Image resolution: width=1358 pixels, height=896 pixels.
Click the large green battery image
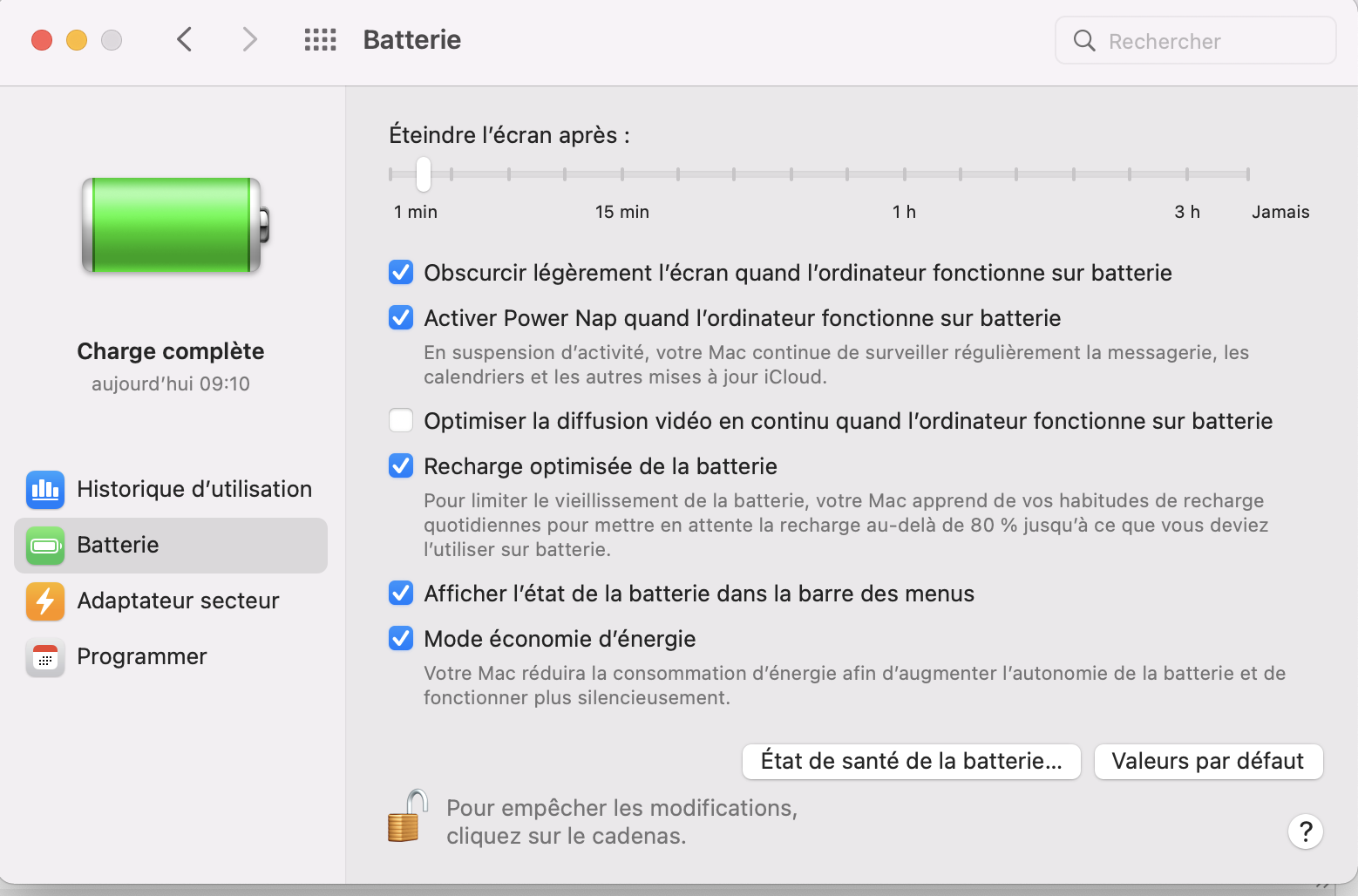point(174,225)
